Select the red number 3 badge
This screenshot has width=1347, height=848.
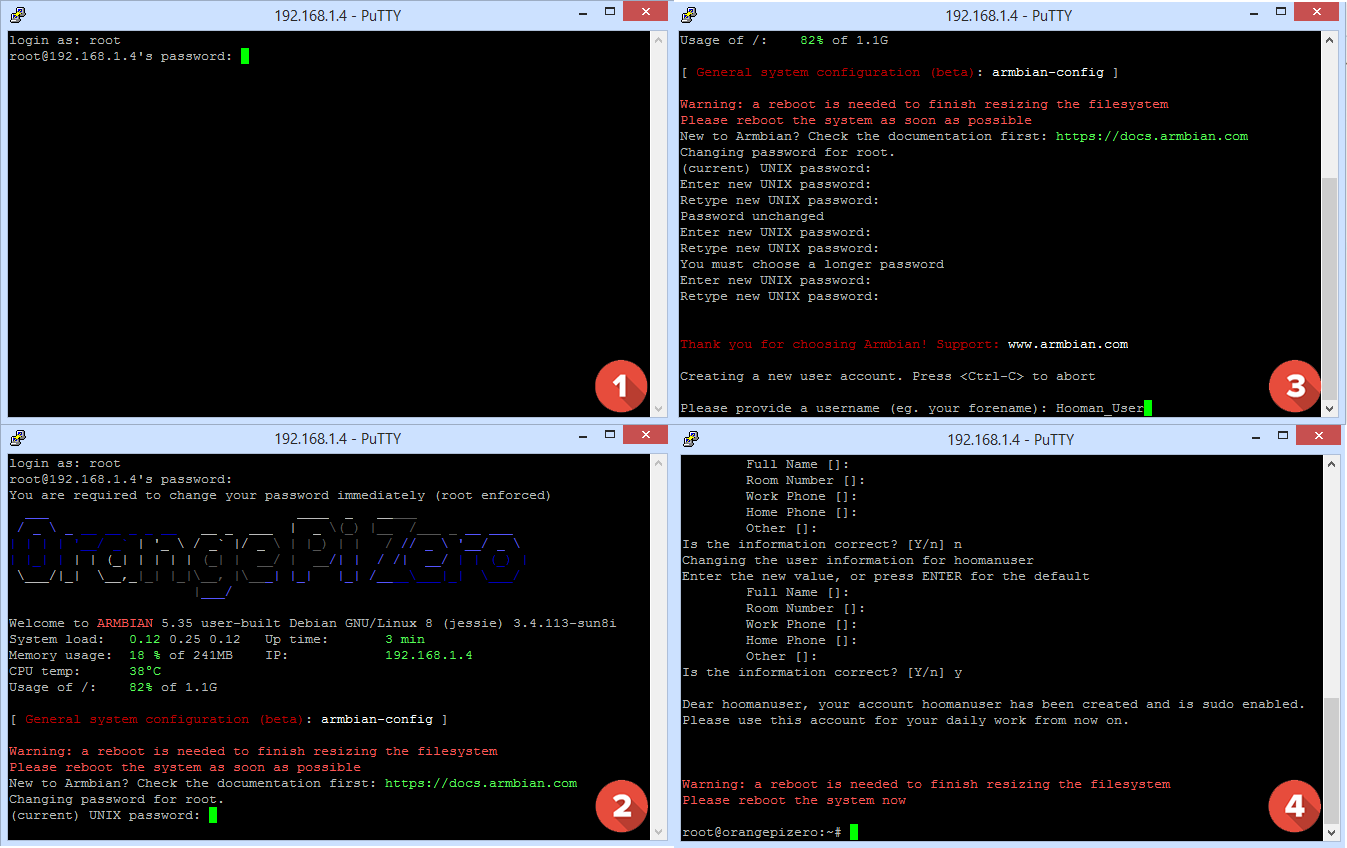click(1295, 386)
